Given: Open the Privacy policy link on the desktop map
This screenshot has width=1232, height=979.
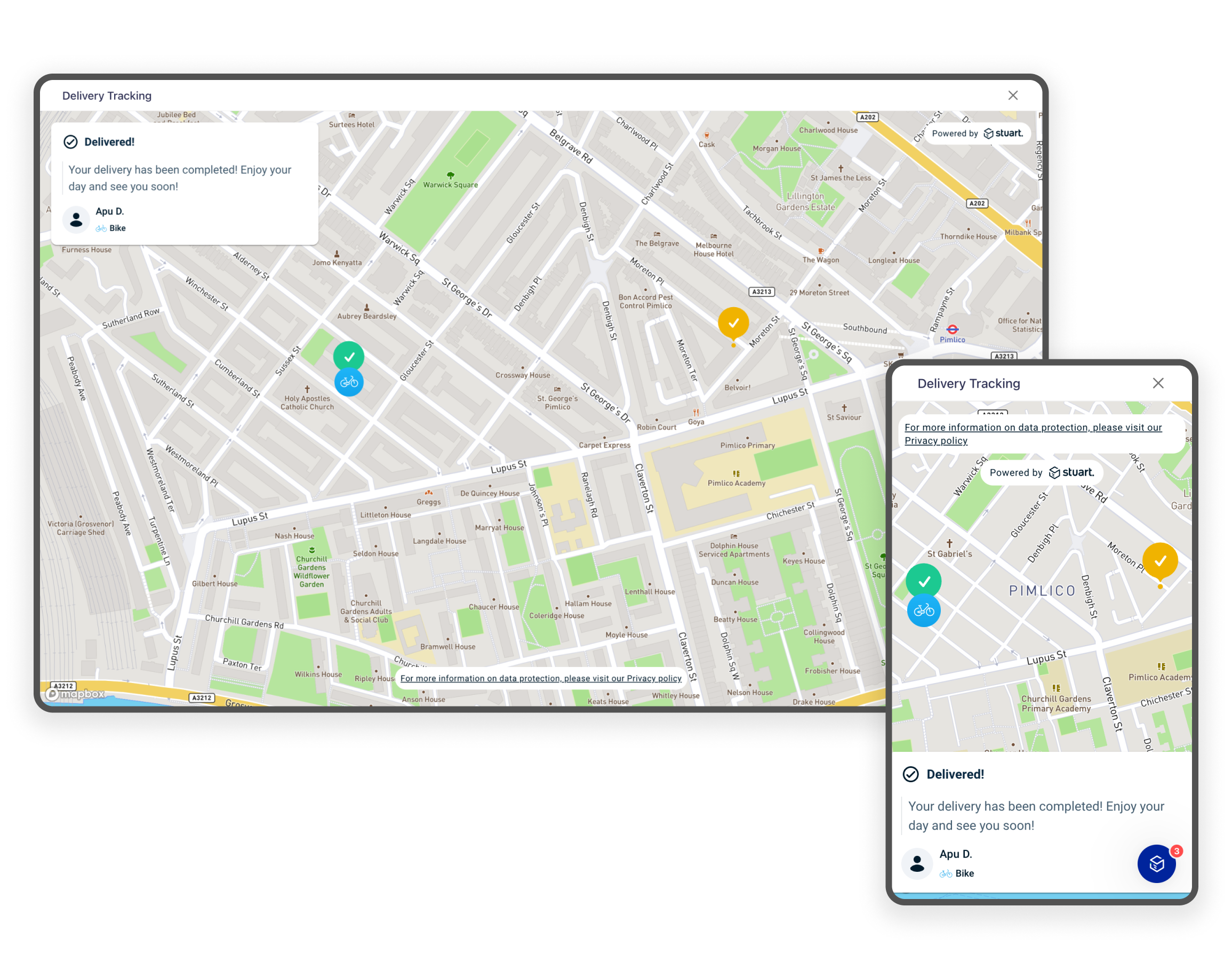Looking at the screenshot, I should 540,678.
